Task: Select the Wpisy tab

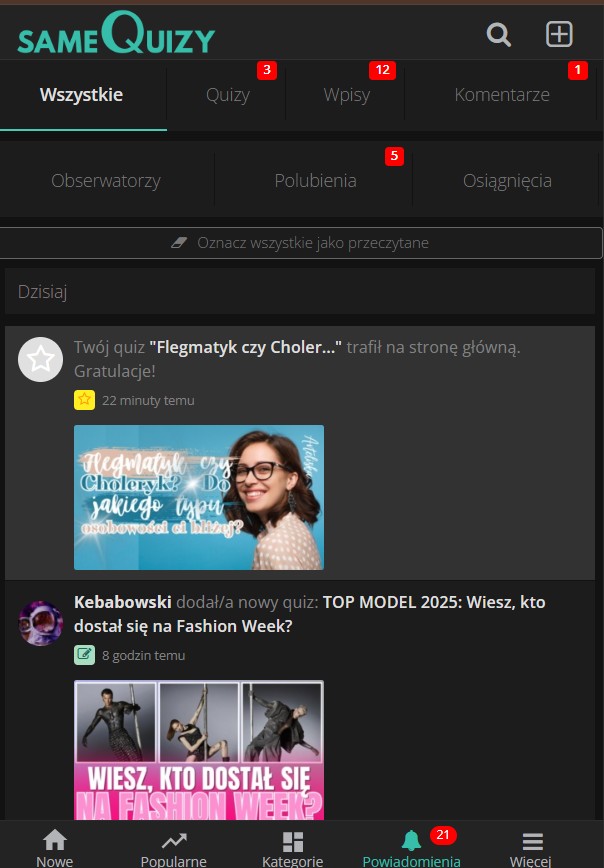Action: [x=346, y=95]
